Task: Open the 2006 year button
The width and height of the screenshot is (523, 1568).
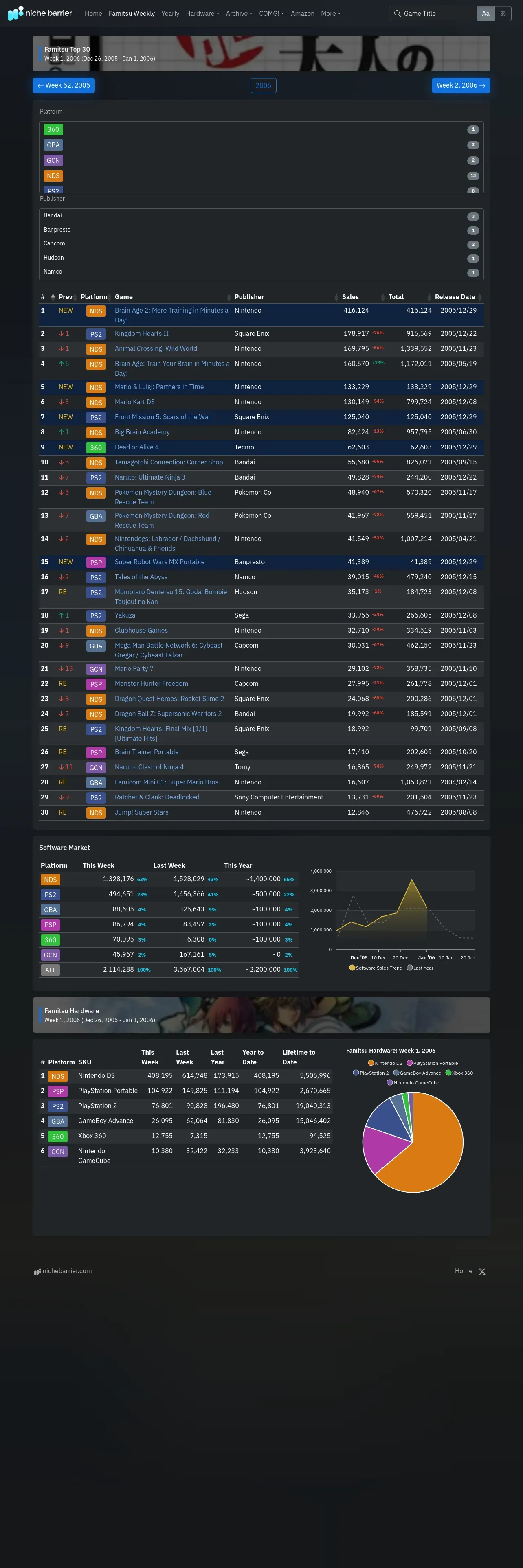Action: click(x=263, y=85)
